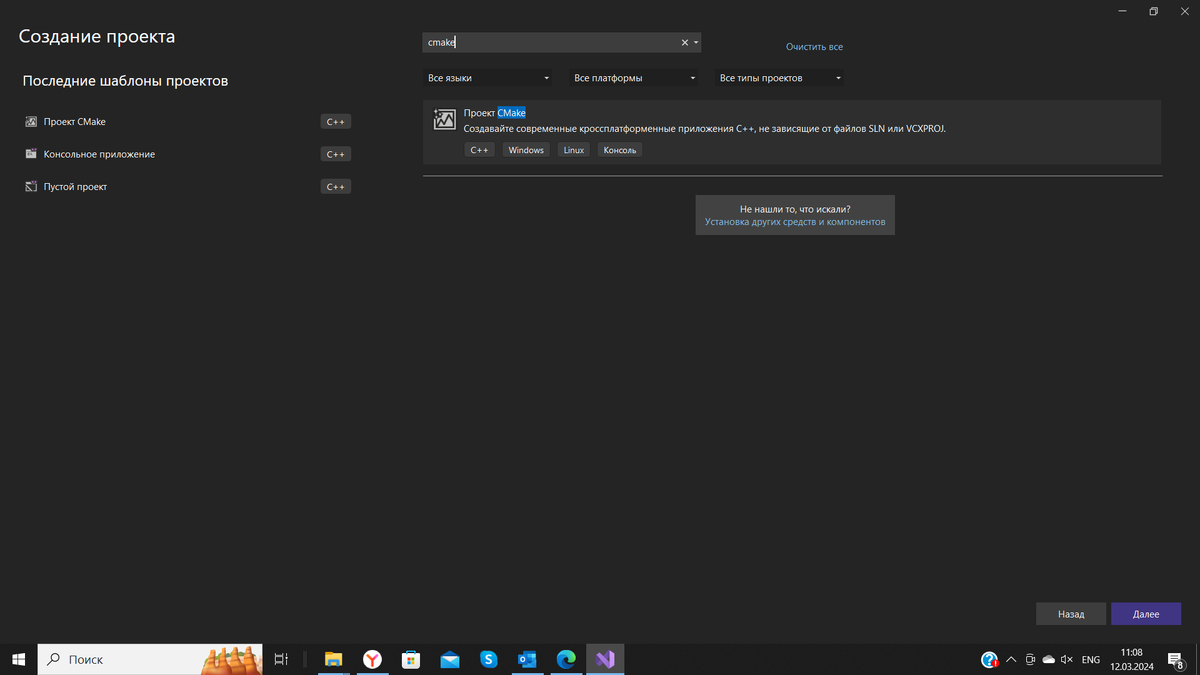Open File Explorer from the taskbar
This screenshot has height=675, width=1200.
(x=333, y=659)
